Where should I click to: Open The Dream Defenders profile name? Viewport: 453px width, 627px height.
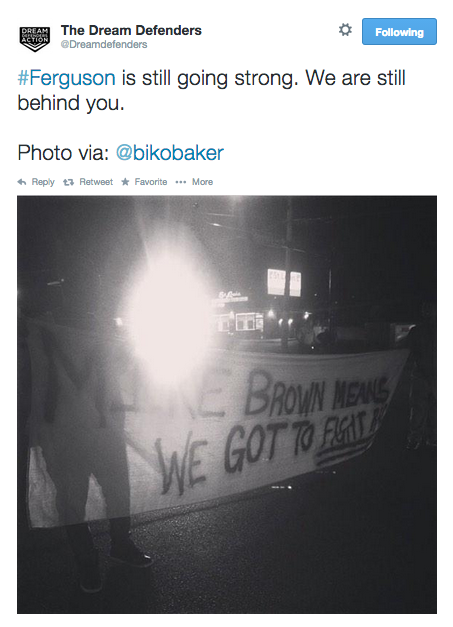[x=131, y=30]
